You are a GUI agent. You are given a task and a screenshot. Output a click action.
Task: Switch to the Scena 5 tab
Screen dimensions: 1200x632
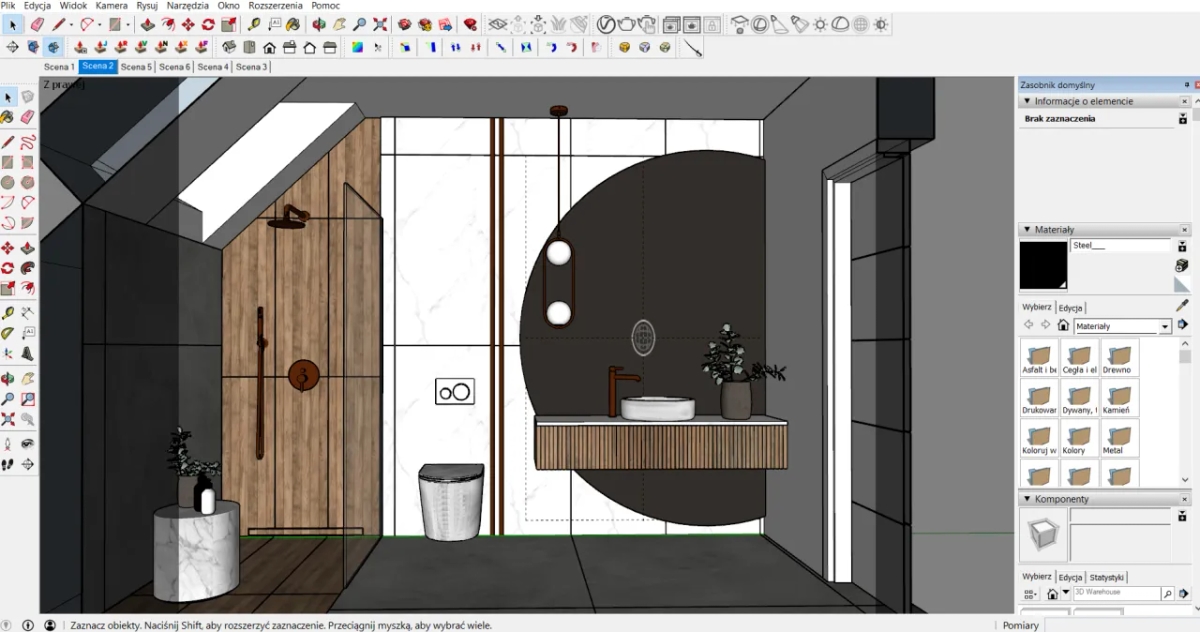(x=136, y=67)
